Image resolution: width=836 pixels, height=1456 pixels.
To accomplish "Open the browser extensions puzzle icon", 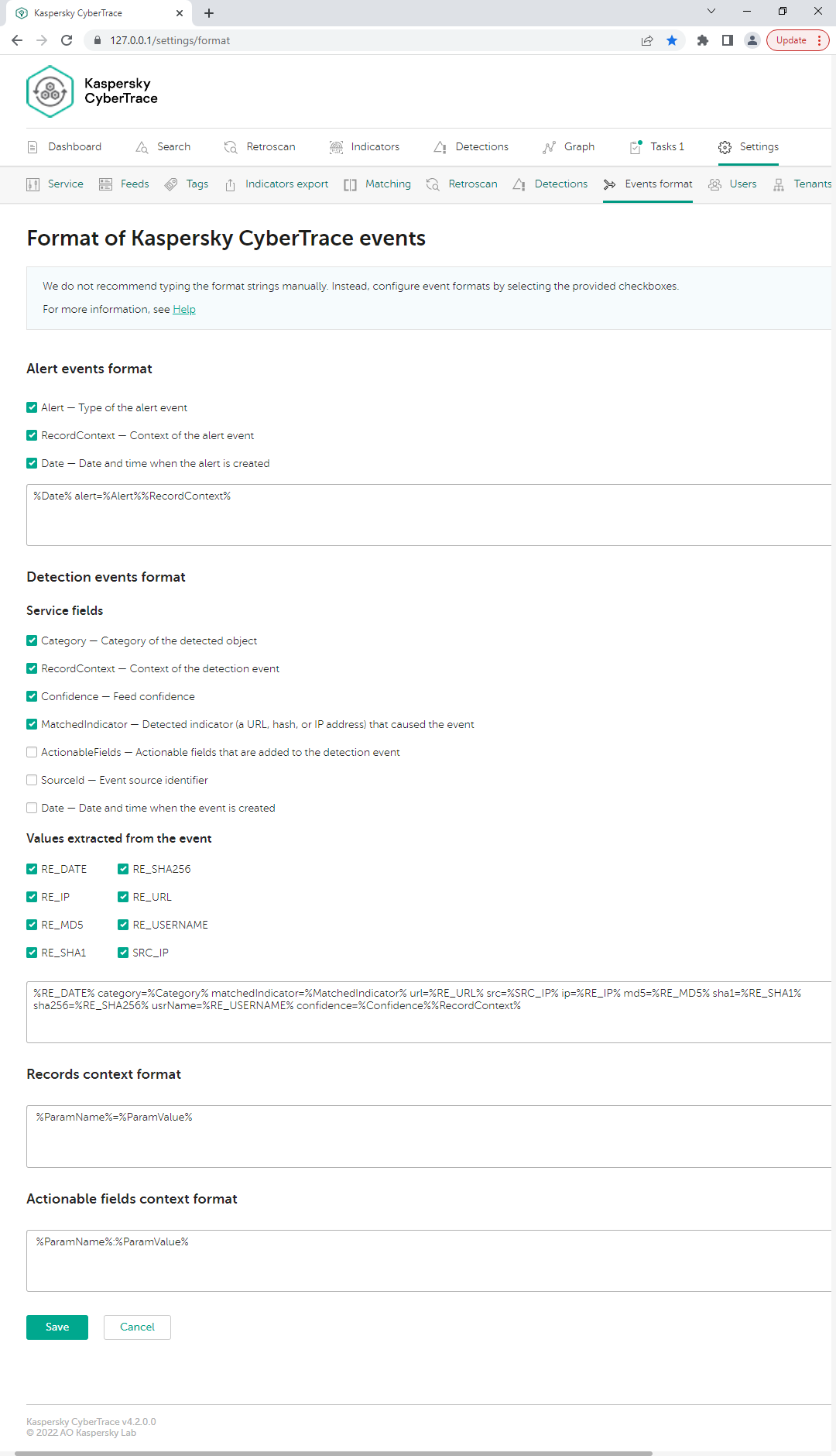I will (x=703, y=40).
